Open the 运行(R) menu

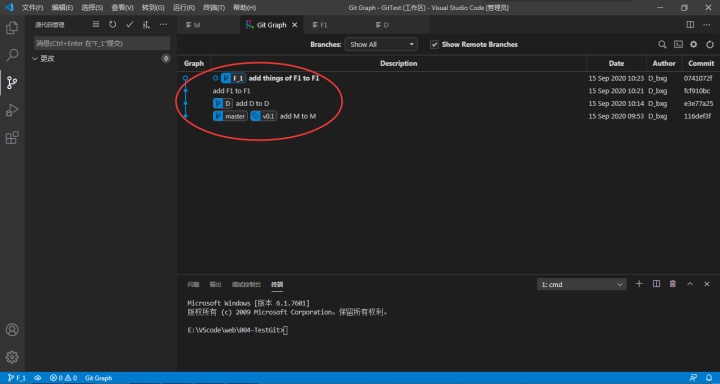coord(184,8)
